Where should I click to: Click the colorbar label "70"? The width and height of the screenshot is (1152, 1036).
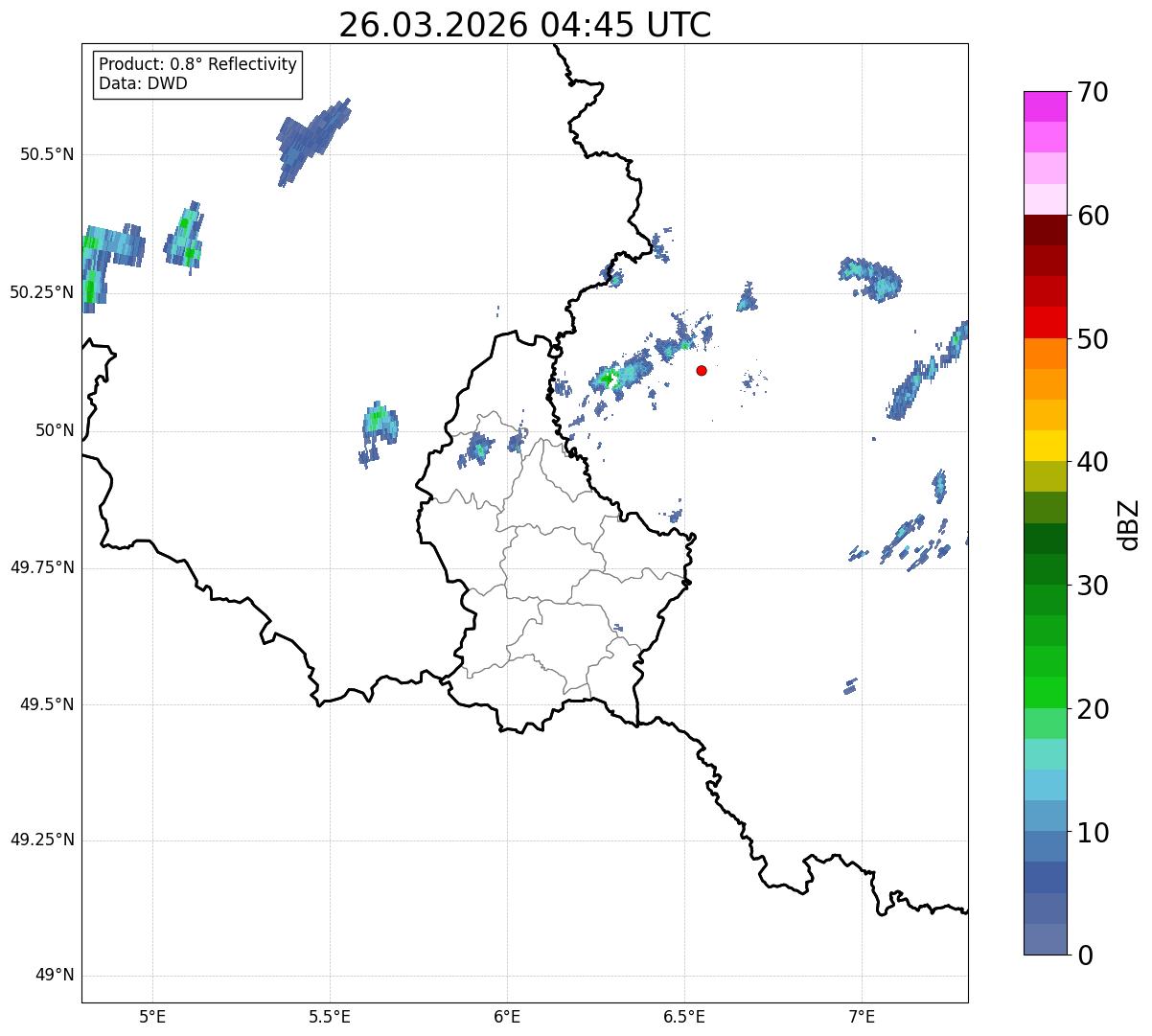(x=1094, y=93)
